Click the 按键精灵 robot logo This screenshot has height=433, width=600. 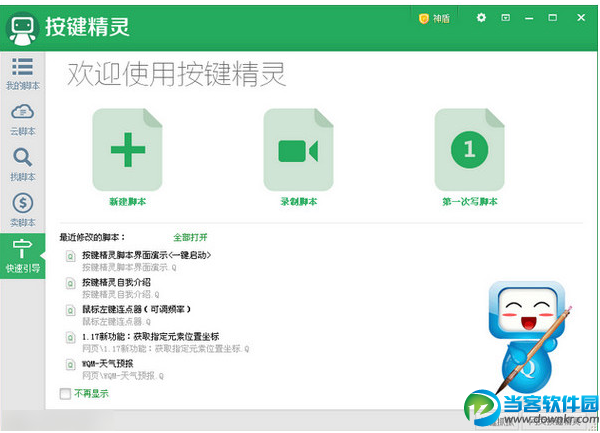(22, 28)
